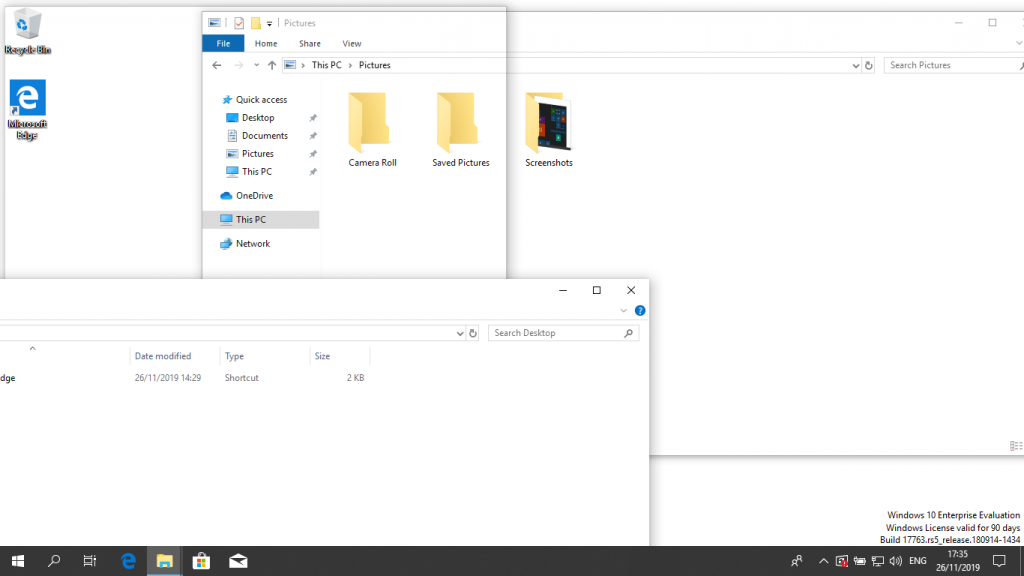Screen dimensions: 1024x576
Task: Open taskbar search
Action: click(x=54, y=561)
